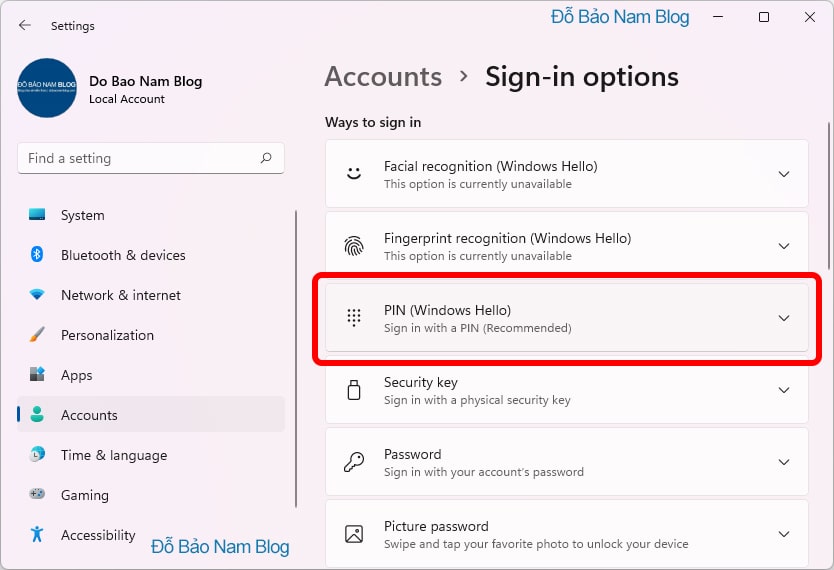Click the Security key USB icon
834x570 pixels.
click(x=354, y=389)
